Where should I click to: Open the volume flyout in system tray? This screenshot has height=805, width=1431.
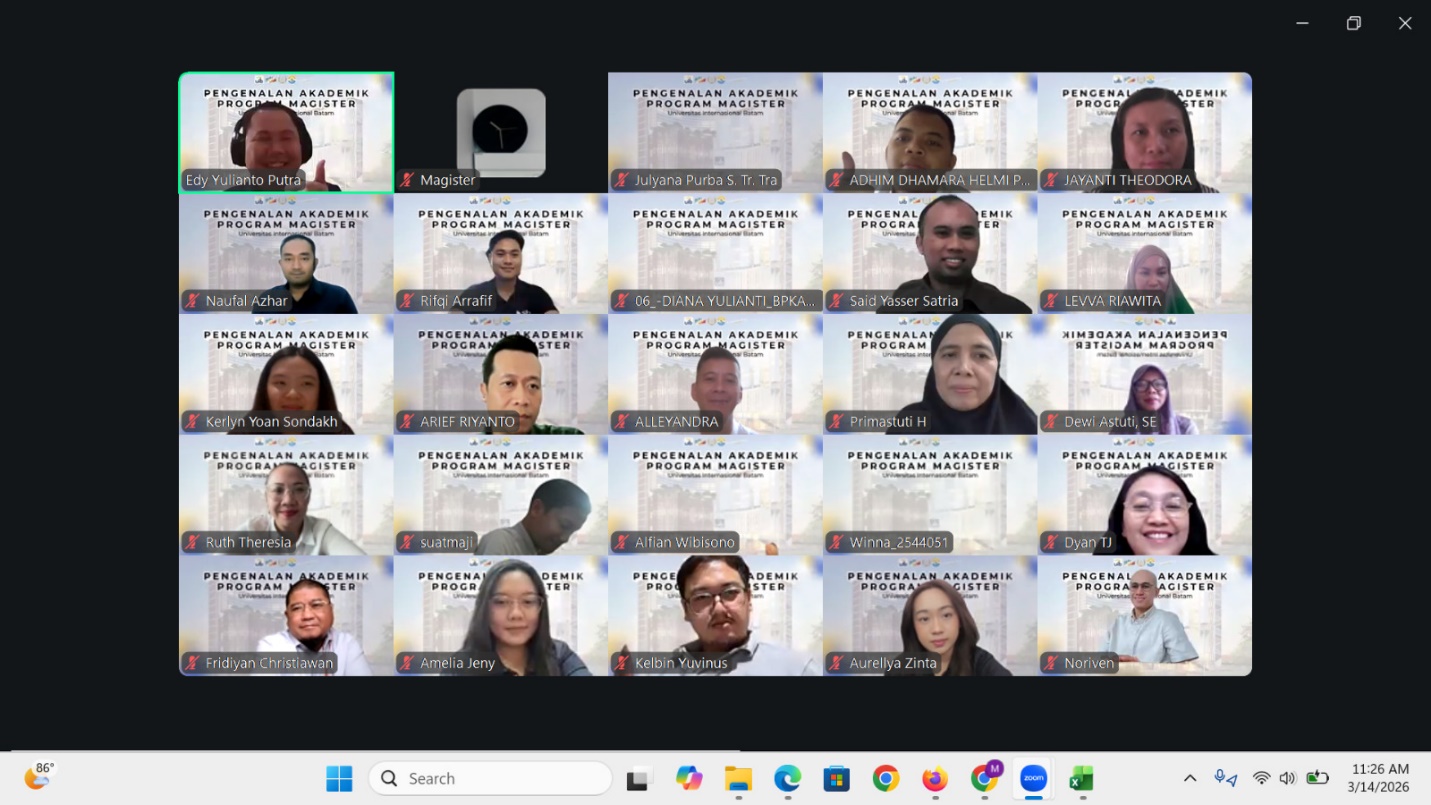click(x=1287, y=778)
